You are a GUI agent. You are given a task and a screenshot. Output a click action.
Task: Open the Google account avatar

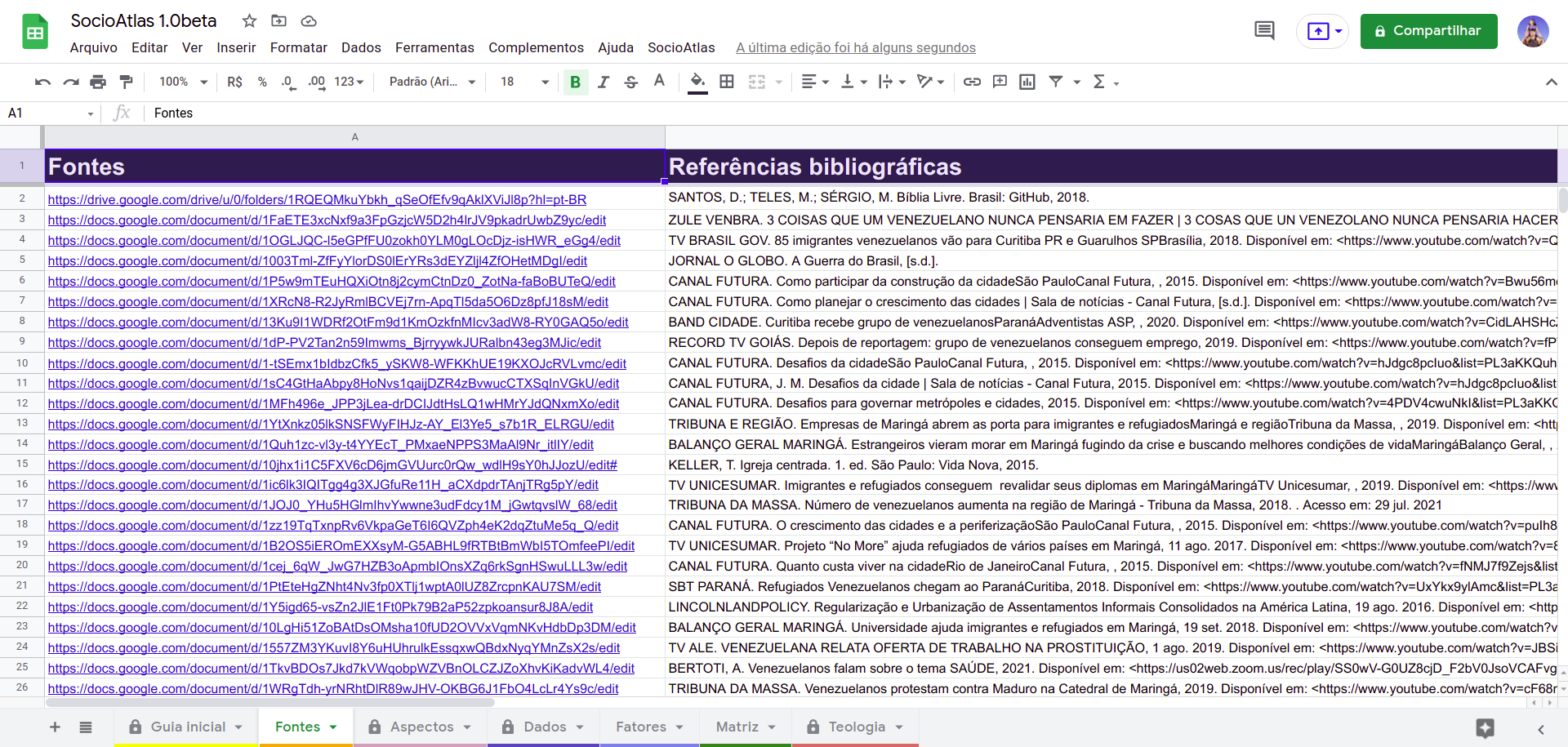tap(1533, 31)
